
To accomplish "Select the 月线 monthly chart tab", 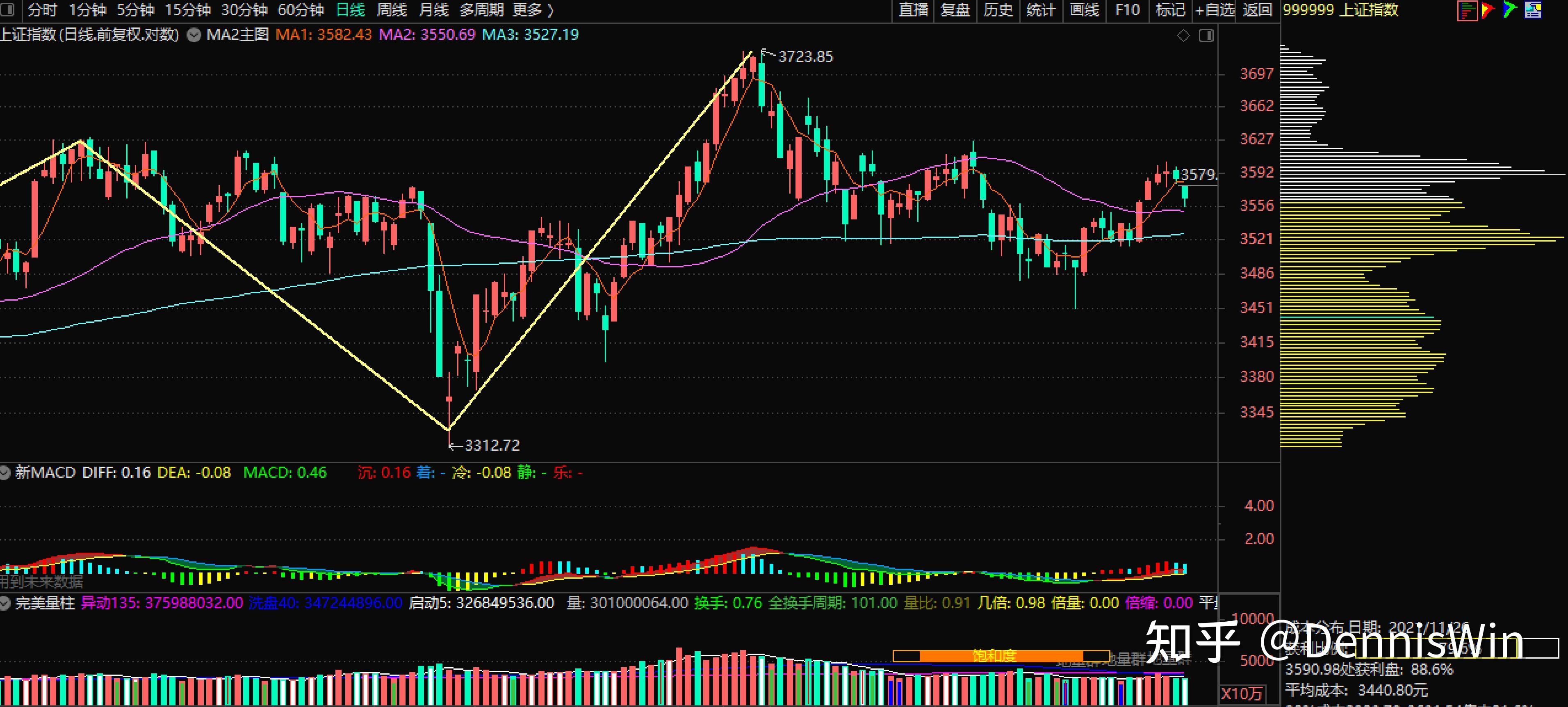I will (433, 10).
